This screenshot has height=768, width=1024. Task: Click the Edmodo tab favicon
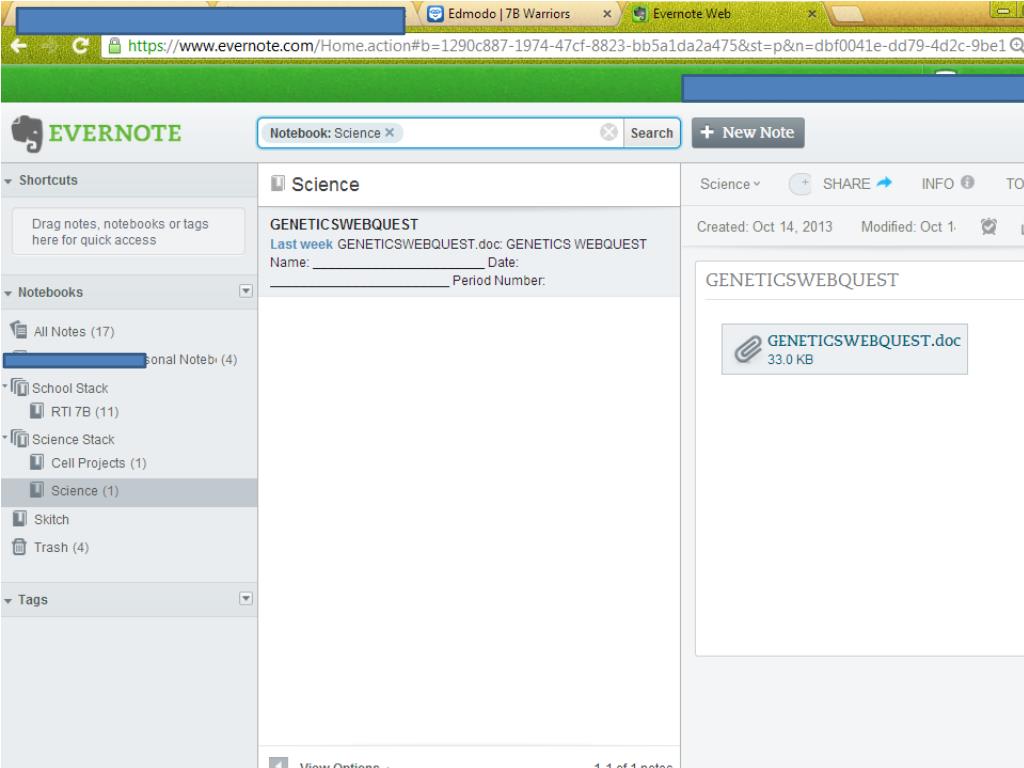click(x=435, y=14)
